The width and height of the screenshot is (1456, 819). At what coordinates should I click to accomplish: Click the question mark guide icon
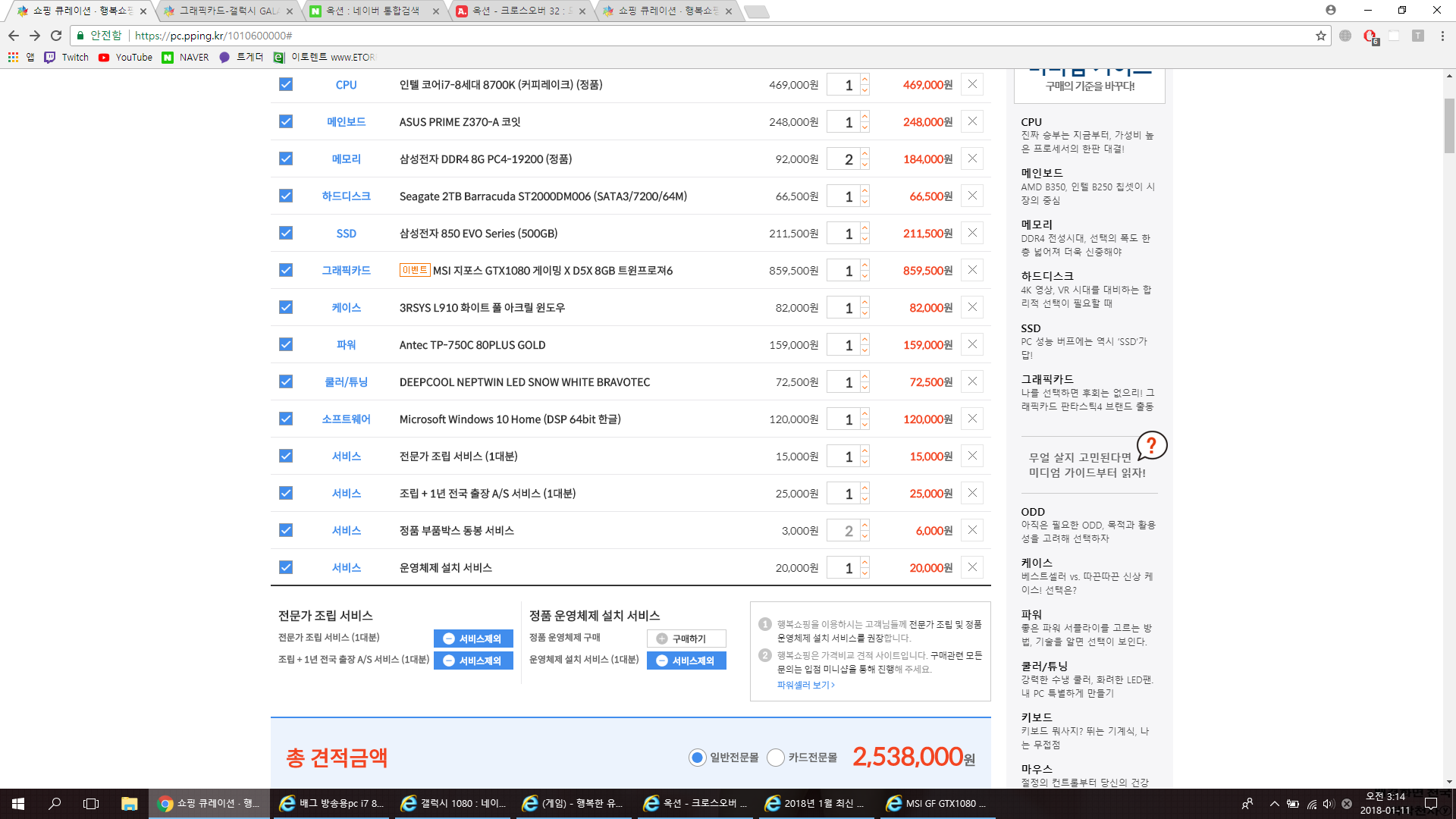click(1151, 445)
